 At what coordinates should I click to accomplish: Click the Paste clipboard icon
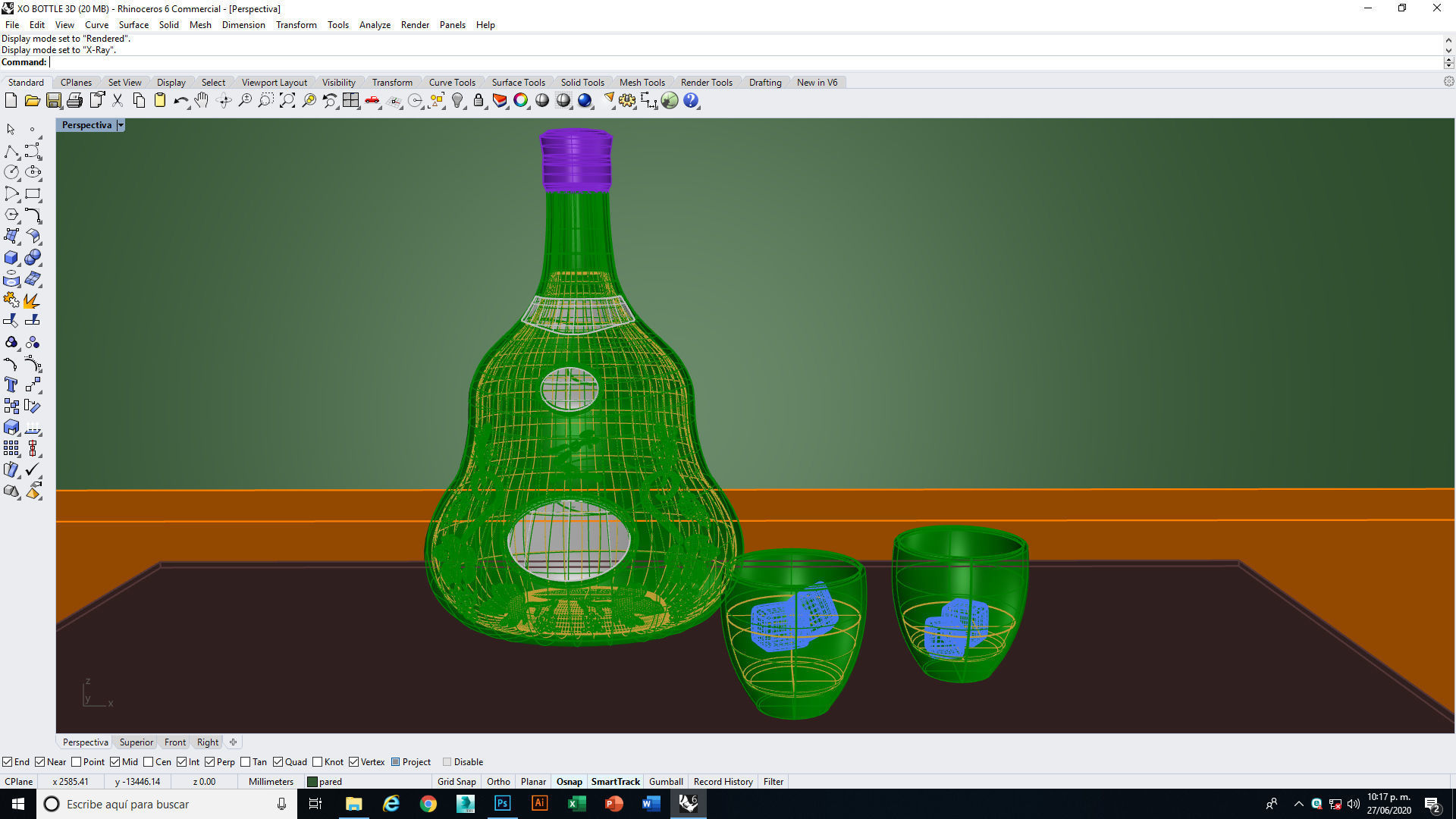(160, 100)
